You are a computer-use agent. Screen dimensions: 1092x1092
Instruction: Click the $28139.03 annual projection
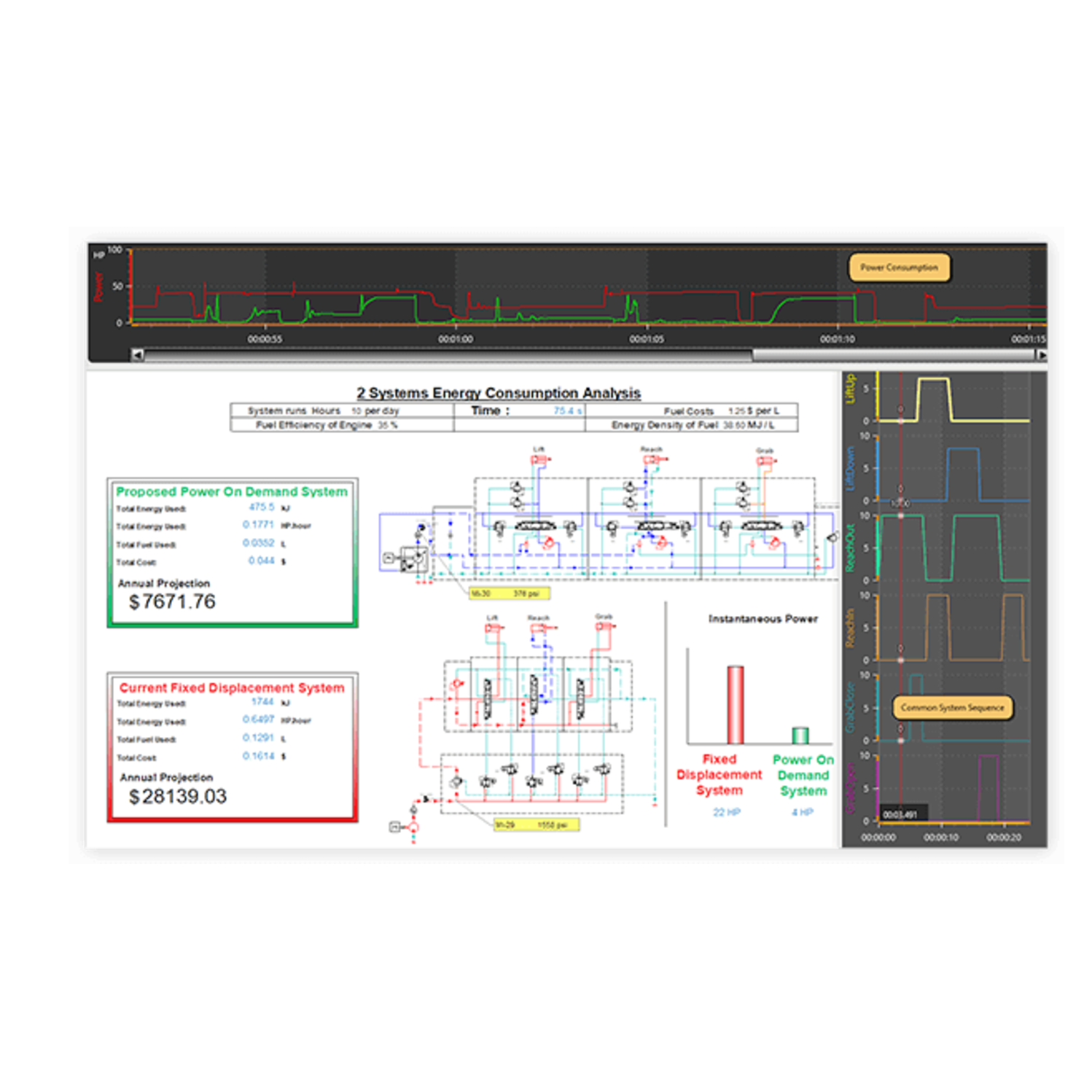pos(178,796)
